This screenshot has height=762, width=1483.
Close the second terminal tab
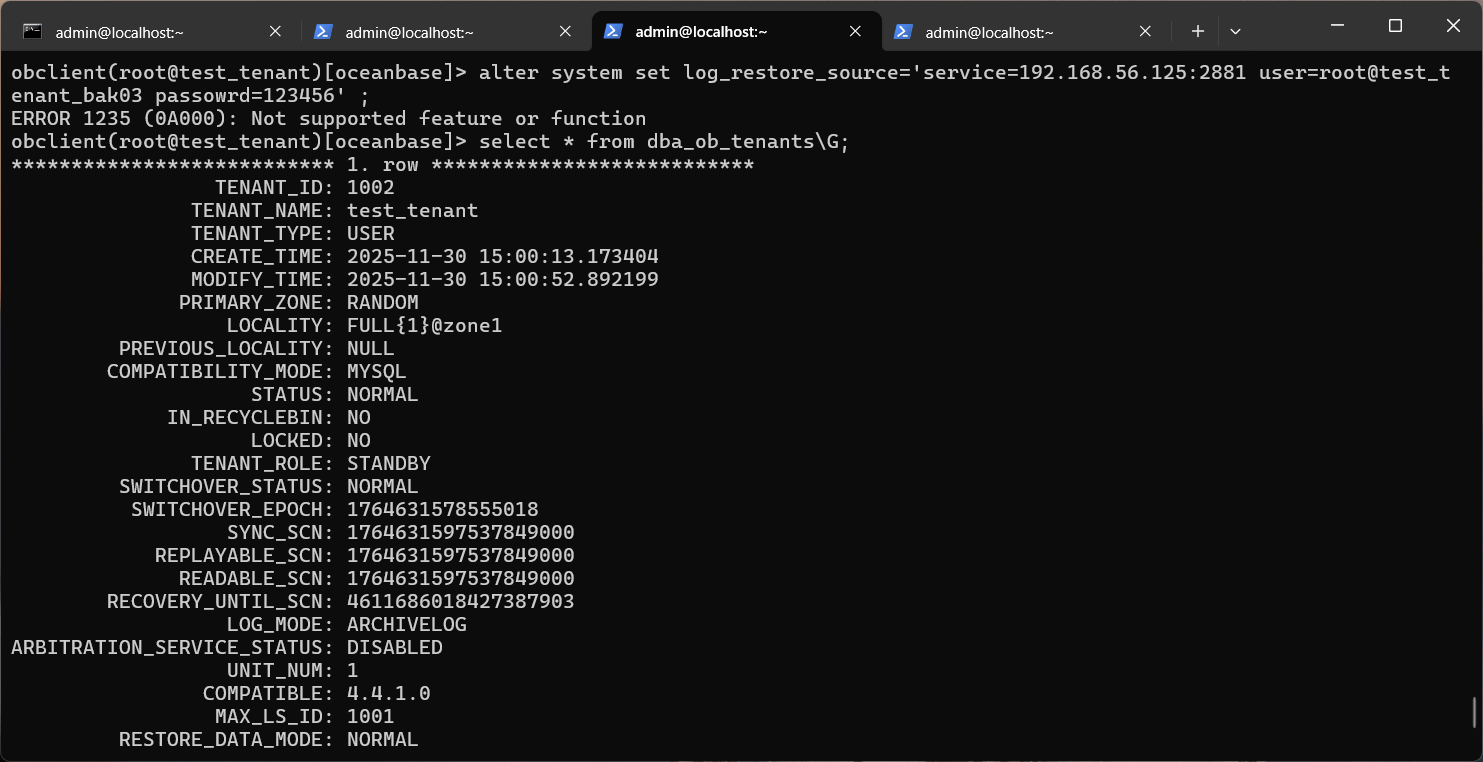point(566,31)
